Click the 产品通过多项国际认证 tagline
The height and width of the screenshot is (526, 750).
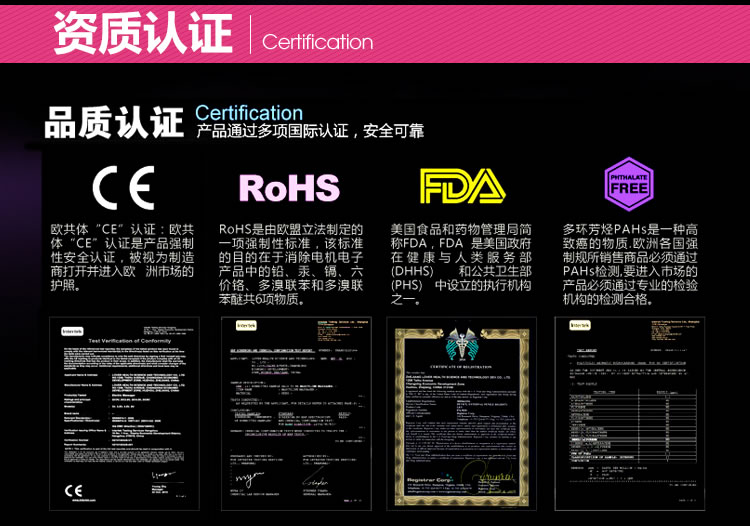(x=309, y=131)
